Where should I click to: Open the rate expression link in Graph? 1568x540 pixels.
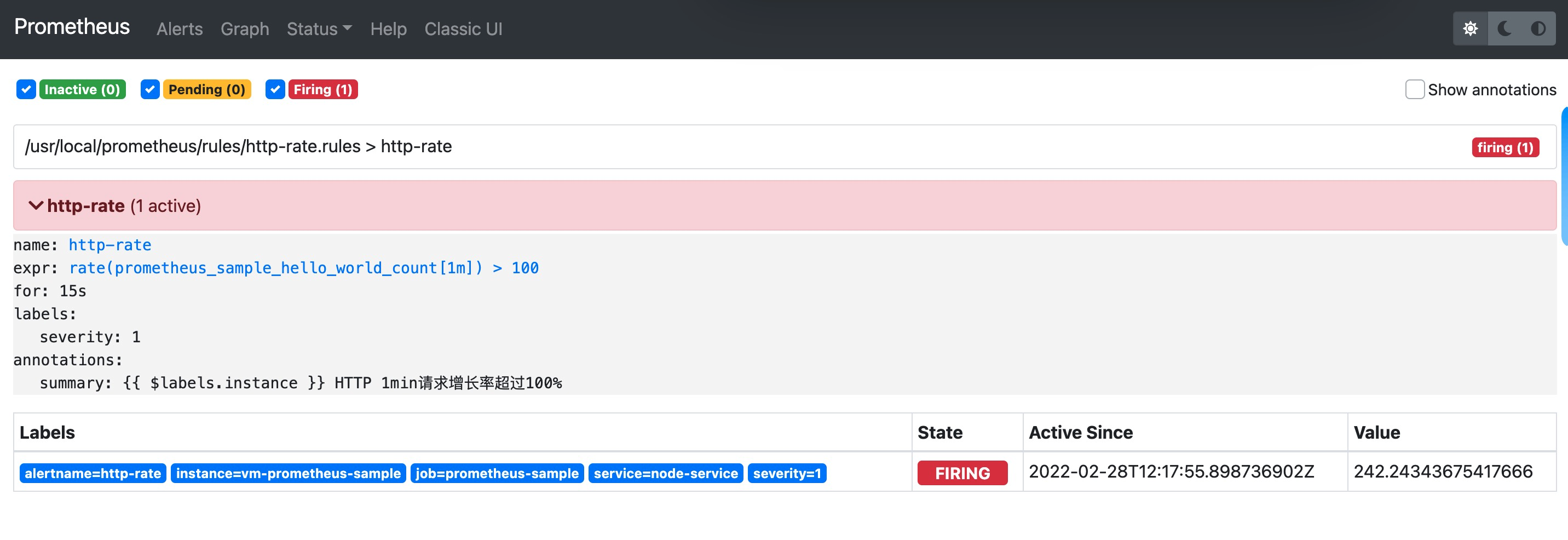coord(304,268)
